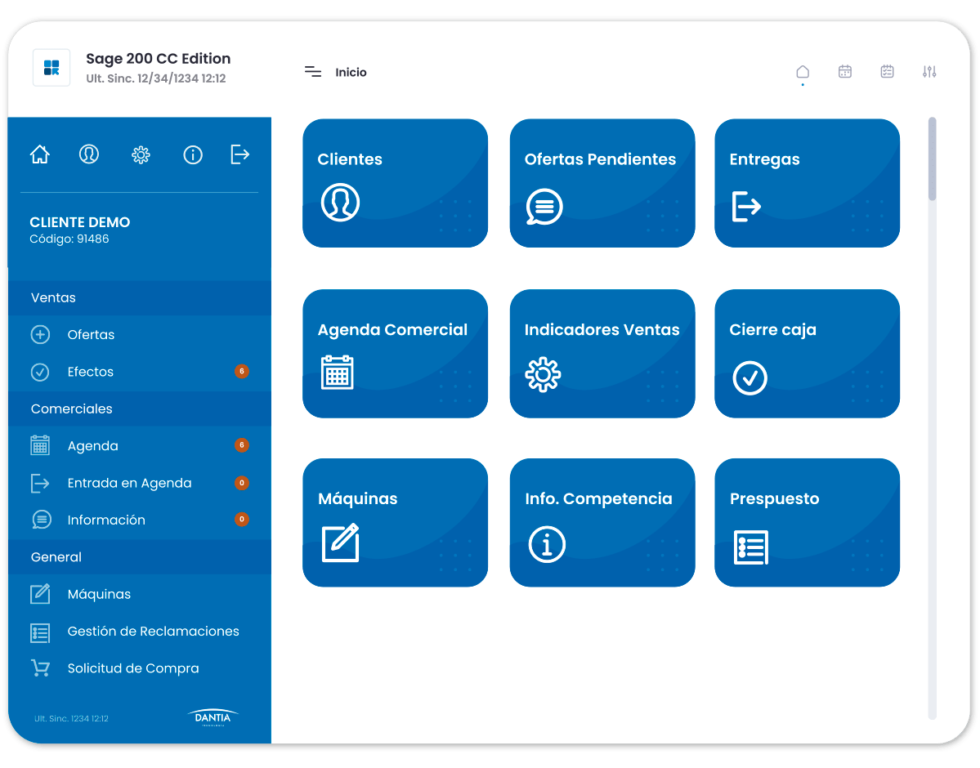This screenshot has height=768, width=980.
Task: Click the logout icon in the sidebar
Action: click(240, 154)
